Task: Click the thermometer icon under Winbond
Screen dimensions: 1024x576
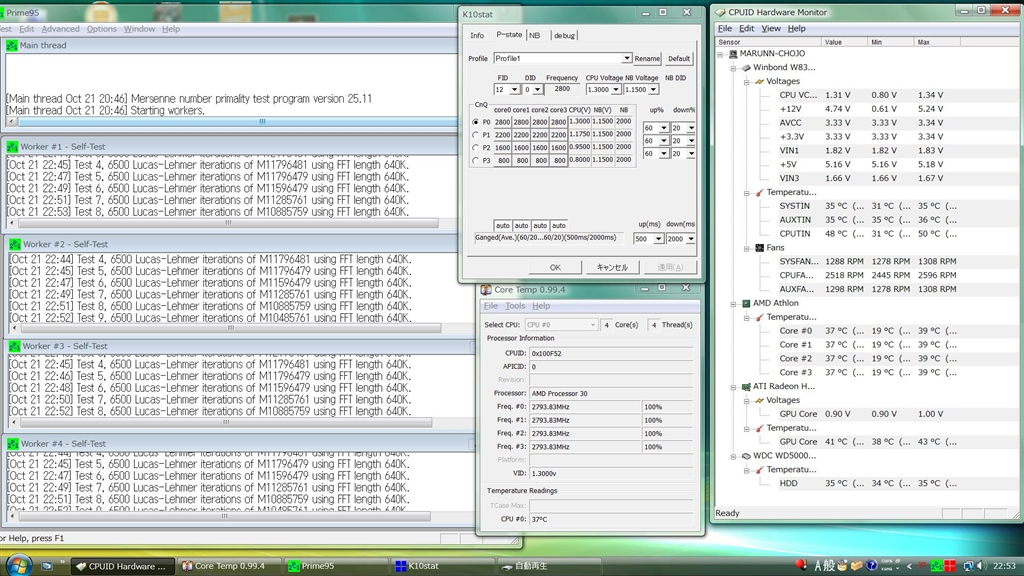Action: (x=760, y=193)
